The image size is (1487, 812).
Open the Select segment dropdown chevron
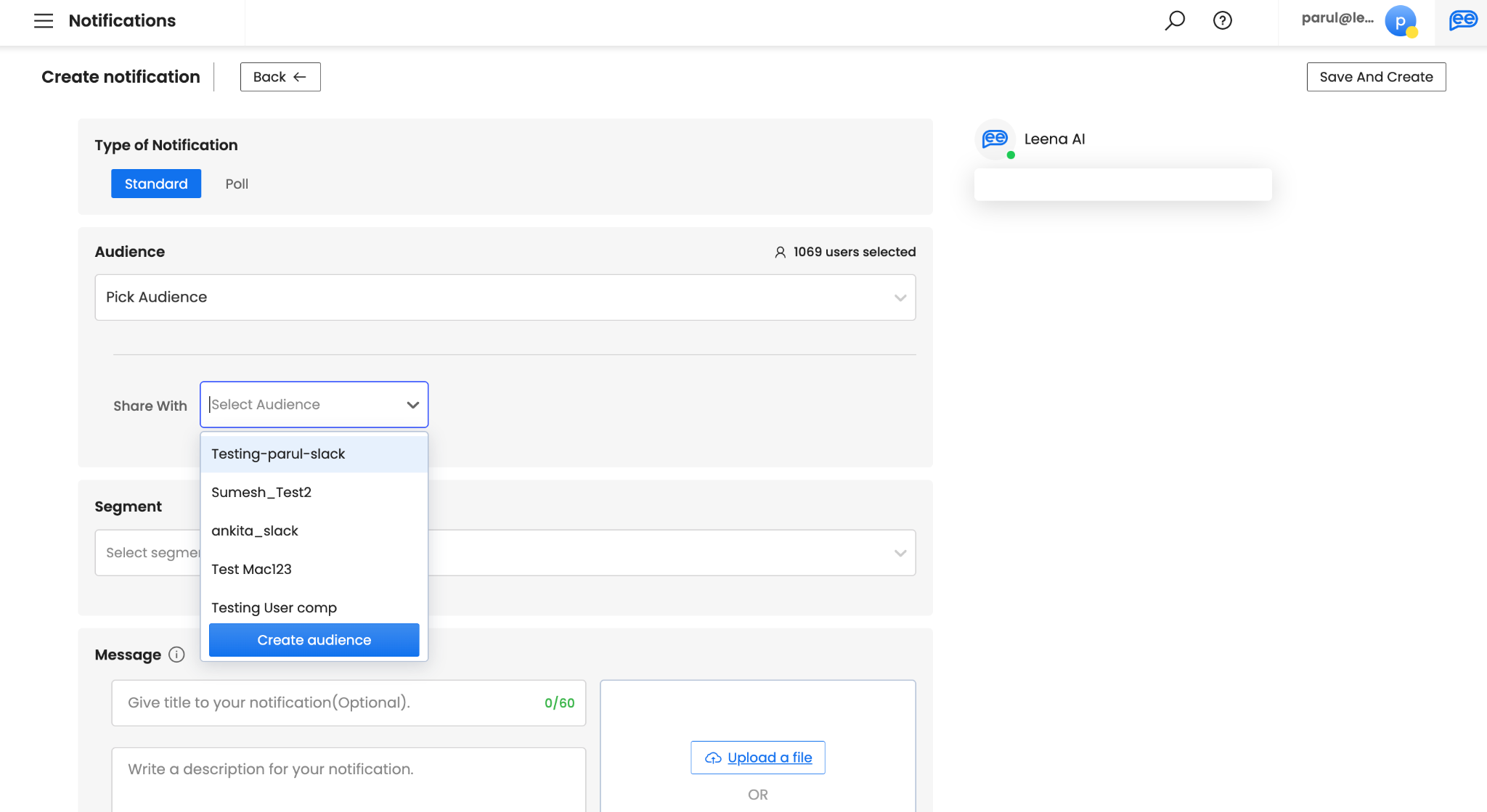point(900,553)
